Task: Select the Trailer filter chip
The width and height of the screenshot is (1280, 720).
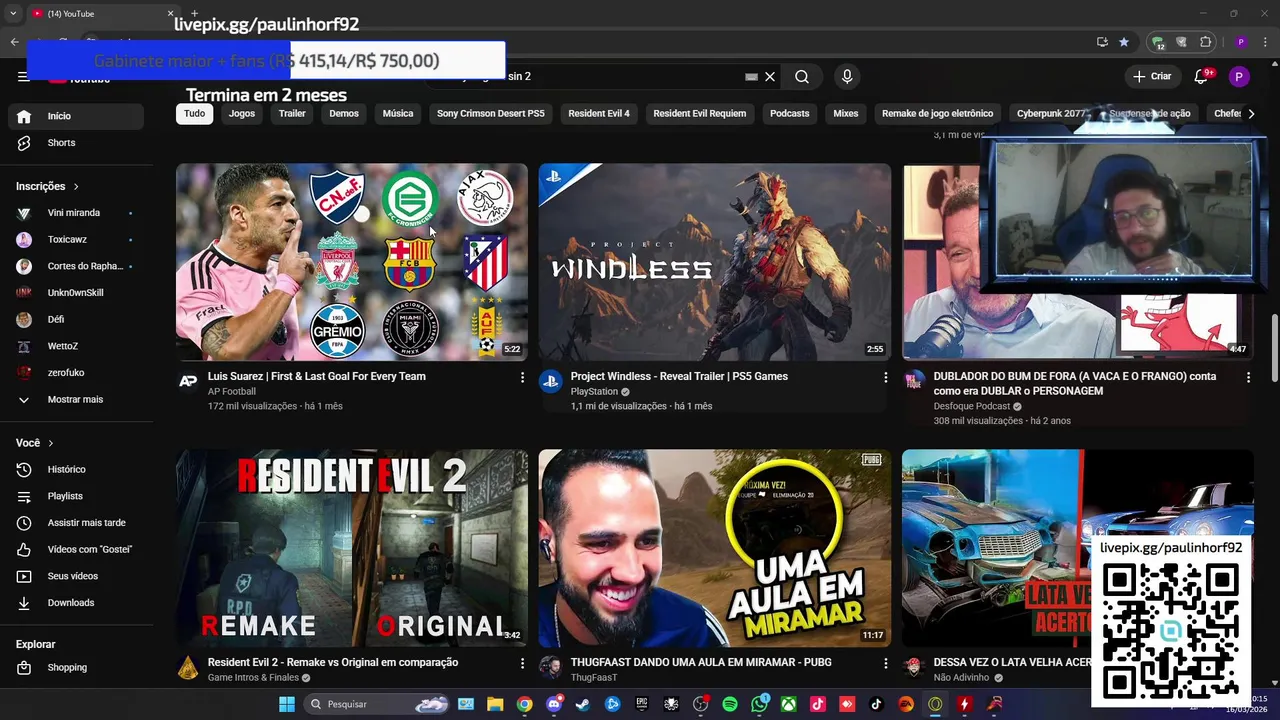Action: pos(292,114)
